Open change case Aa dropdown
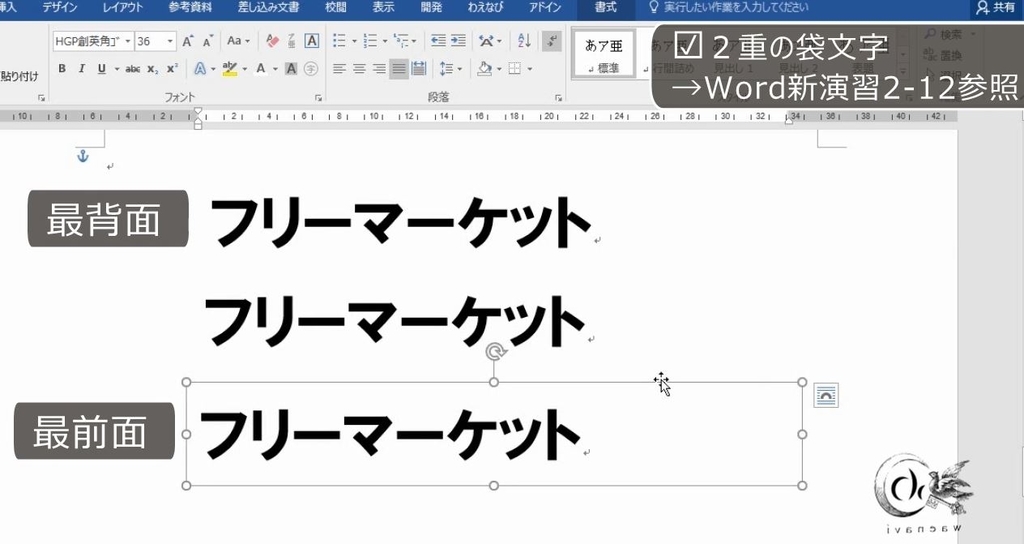This screenshot has width=1024, height=544. point(238,41)
